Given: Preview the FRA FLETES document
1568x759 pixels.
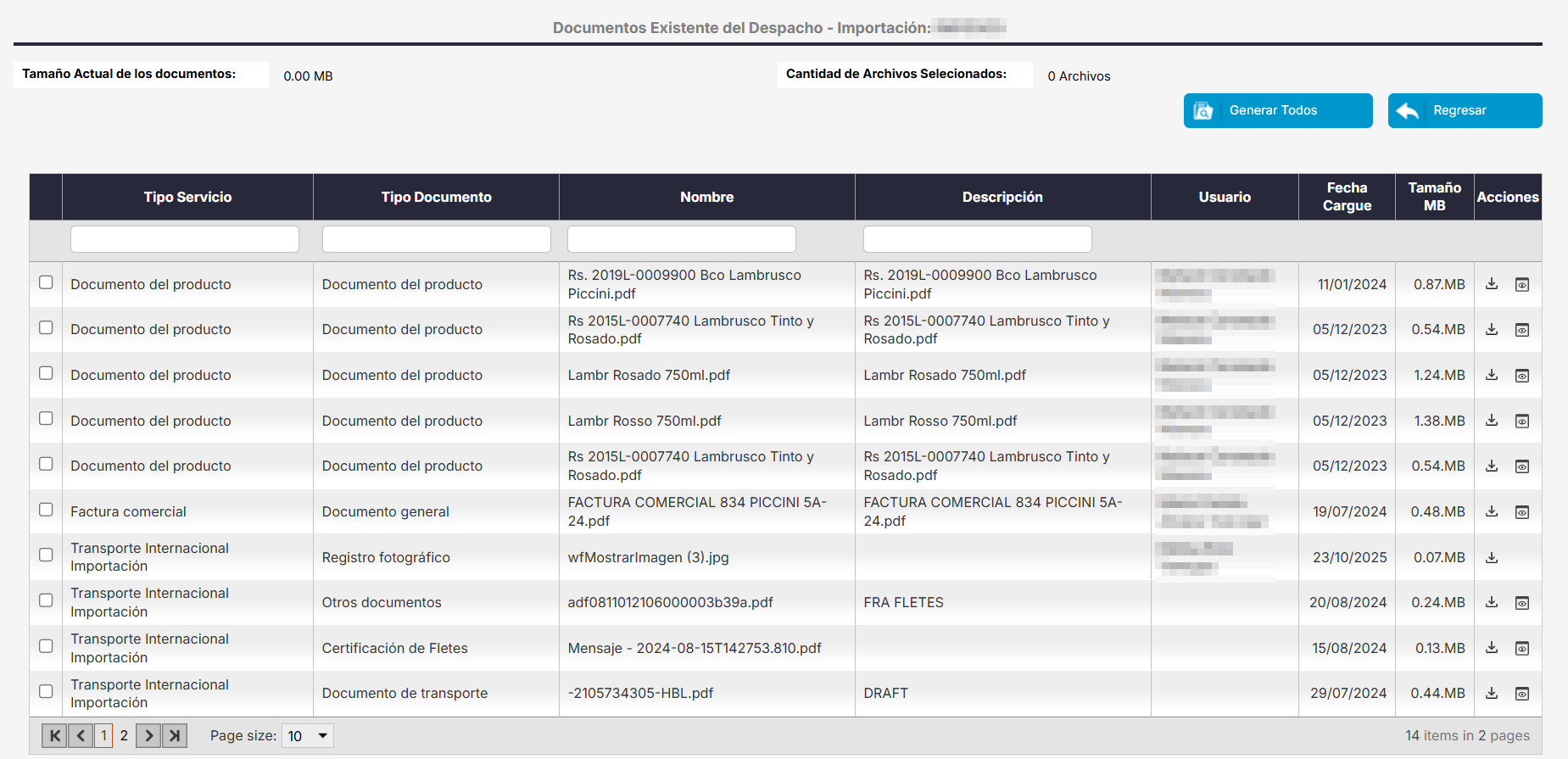Looking at the screenshot, I should point(1522,602).
